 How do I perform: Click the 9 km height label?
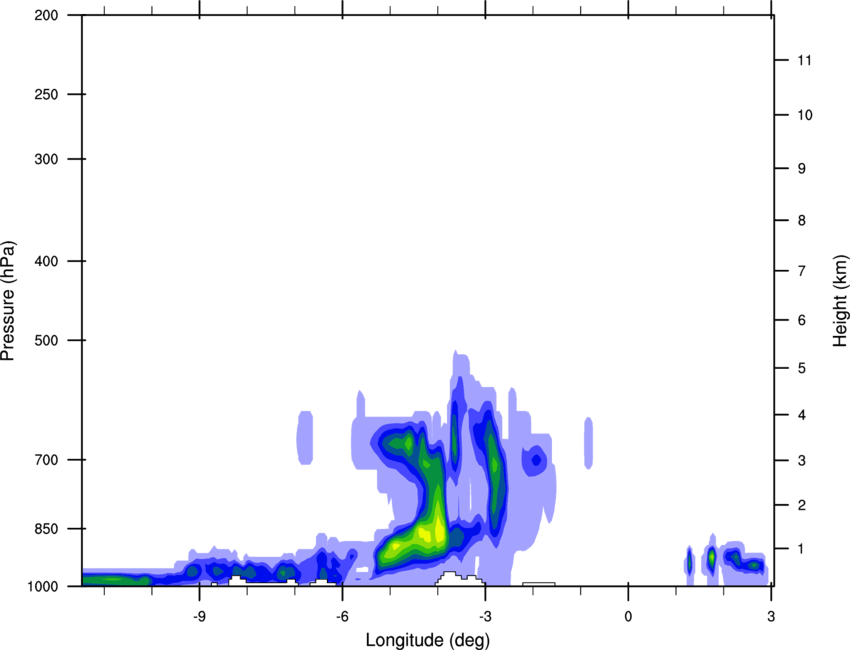[x=801, y=169]
